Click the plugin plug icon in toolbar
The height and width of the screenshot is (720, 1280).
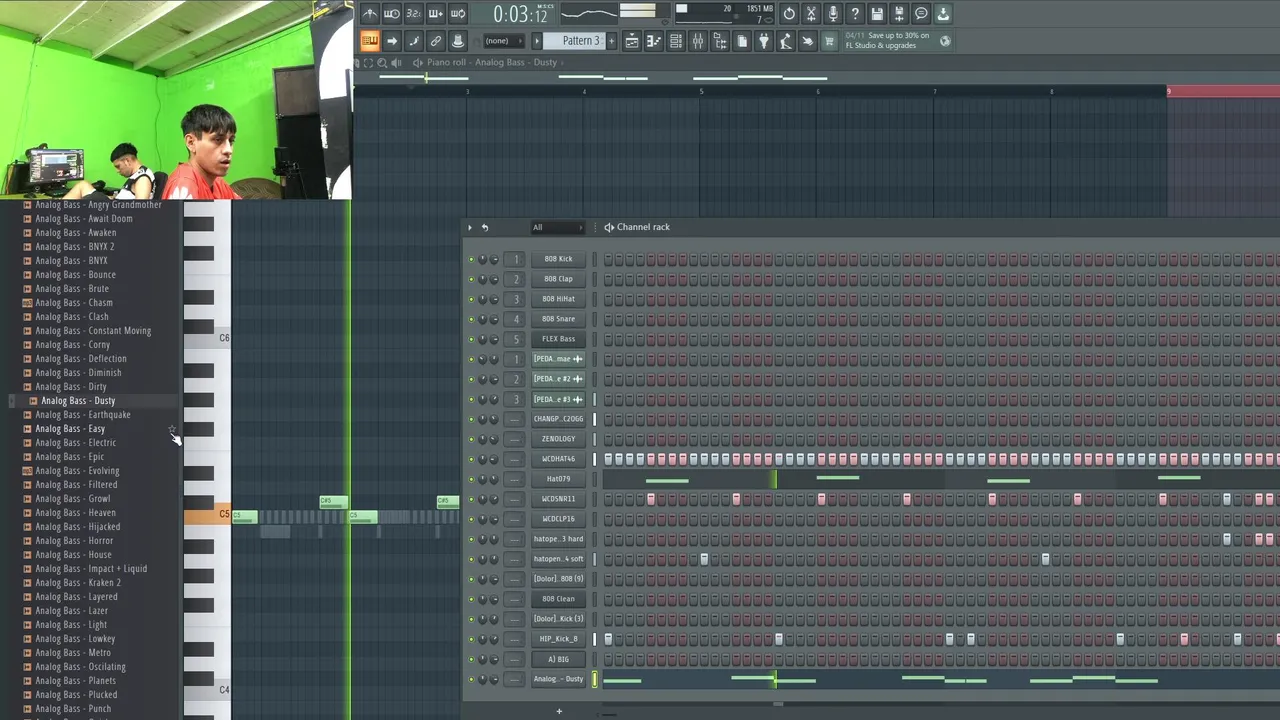(x=764, y=41)
